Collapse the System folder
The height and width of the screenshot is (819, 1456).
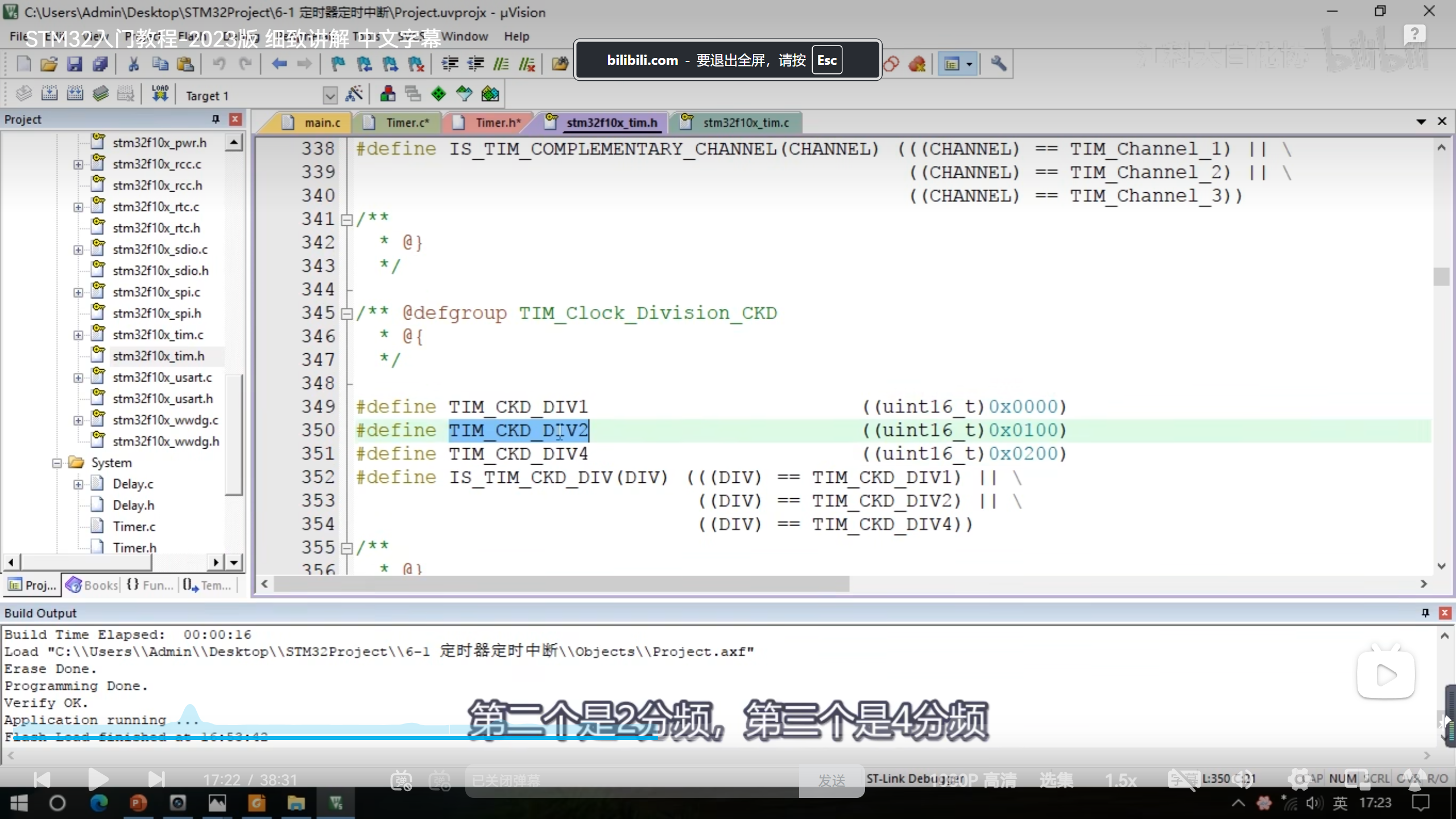57,463
